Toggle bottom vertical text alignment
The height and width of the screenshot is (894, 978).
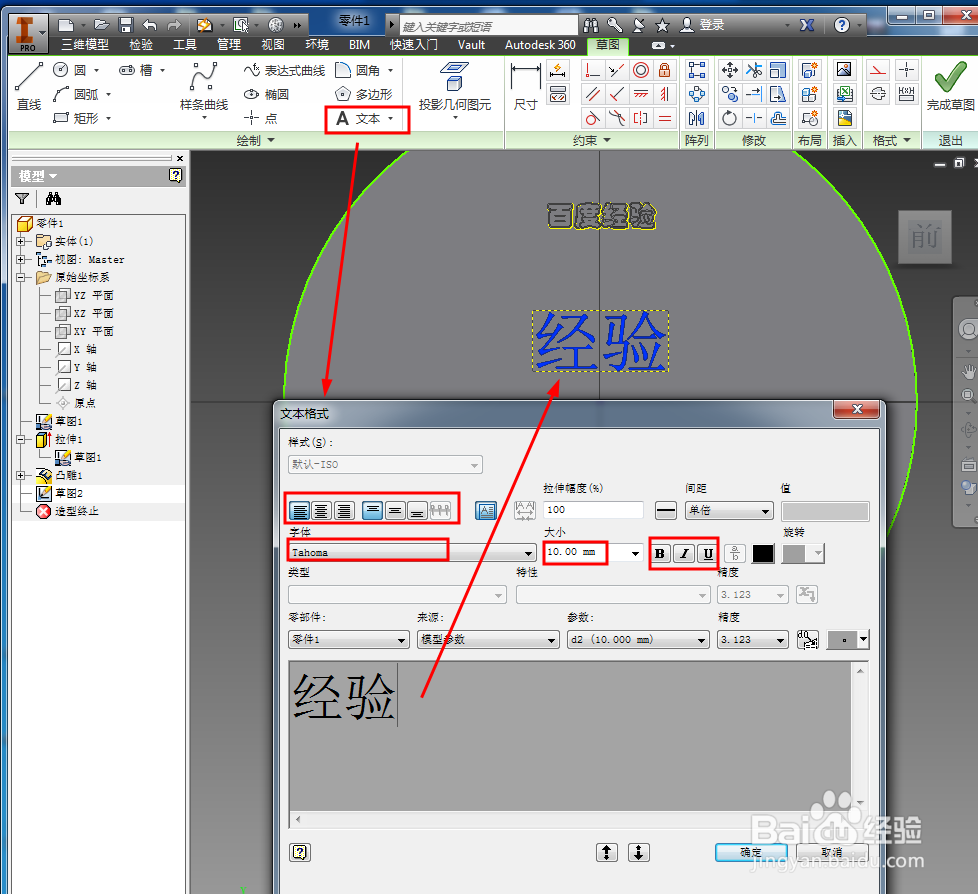tap(417, 511)
